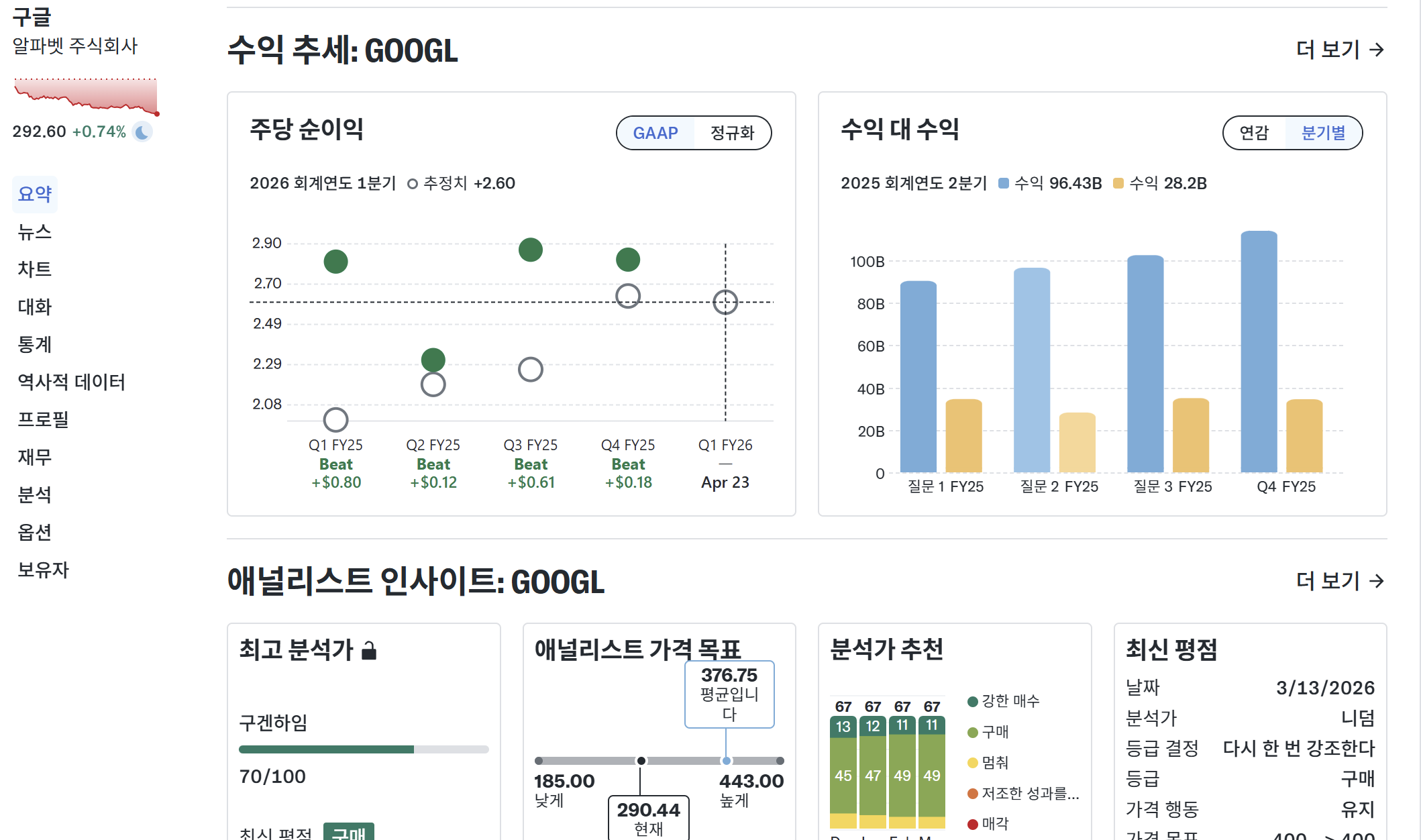Click the 구겐하임 score progress bar
This screenshot has height=840, width=1421.
coord(364,749)
